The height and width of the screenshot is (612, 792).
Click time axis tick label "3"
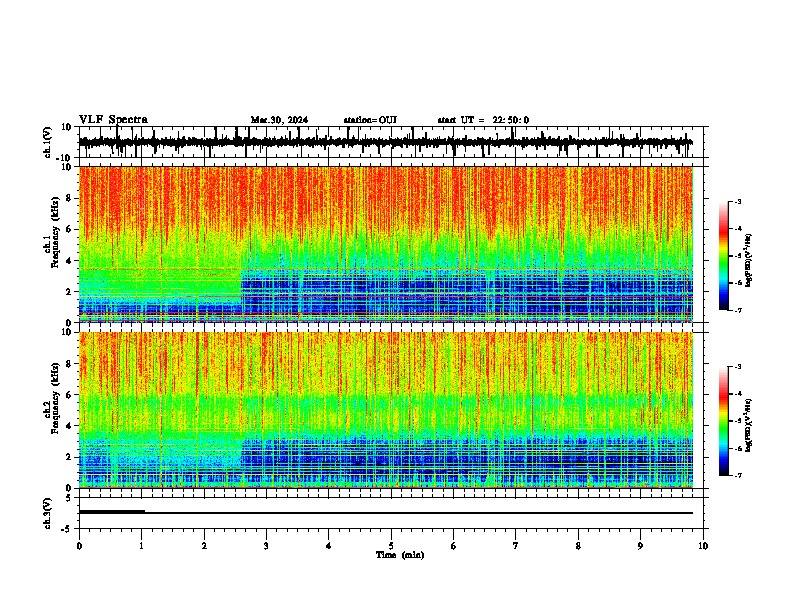click(266, 546)
